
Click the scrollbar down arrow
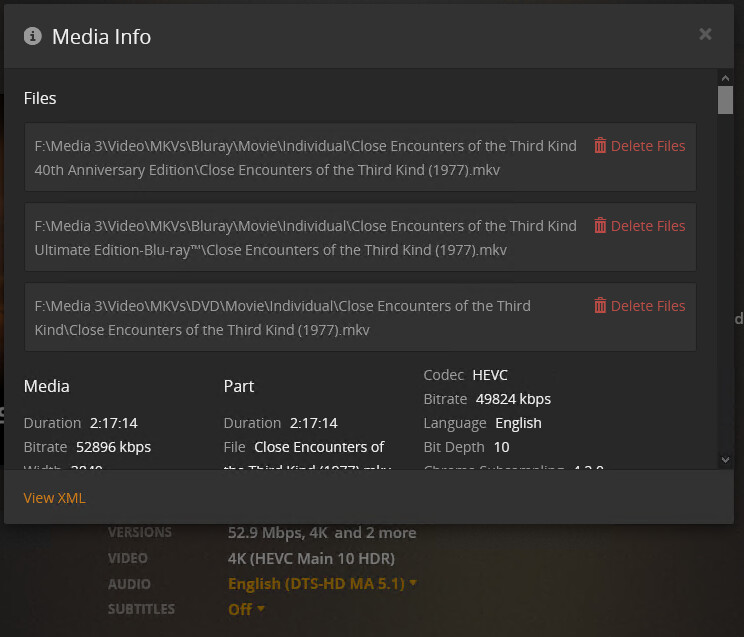[725, 459]
